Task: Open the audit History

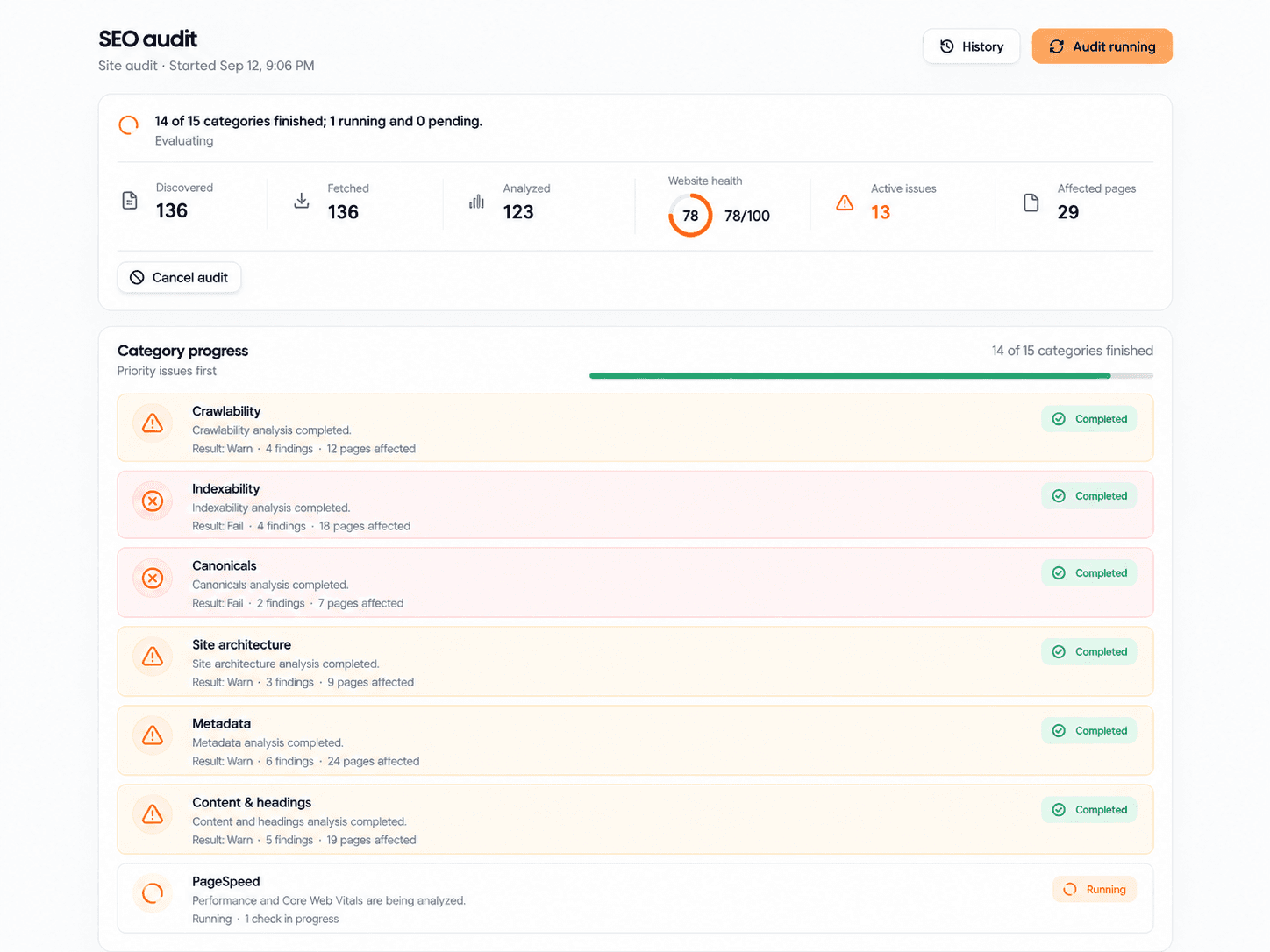Action: pyautogui.click(x=971, y=46)
